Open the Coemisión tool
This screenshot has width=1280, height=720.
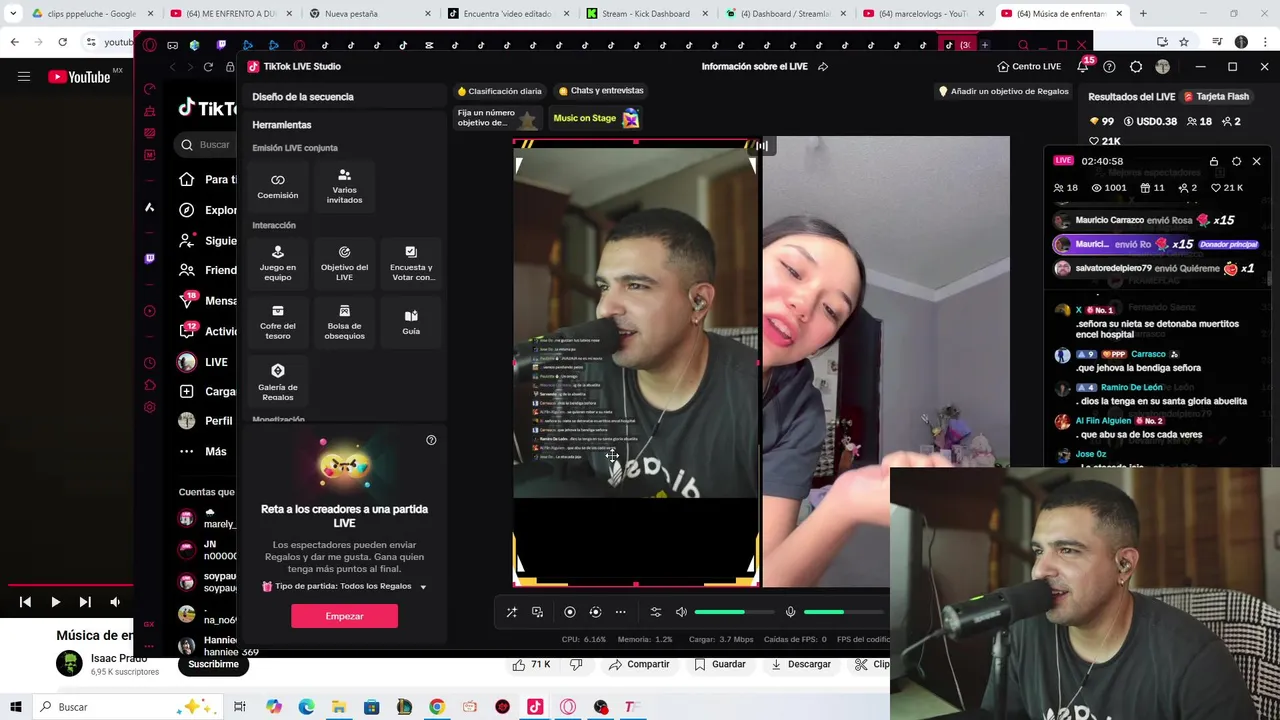(x=278, y=186)
